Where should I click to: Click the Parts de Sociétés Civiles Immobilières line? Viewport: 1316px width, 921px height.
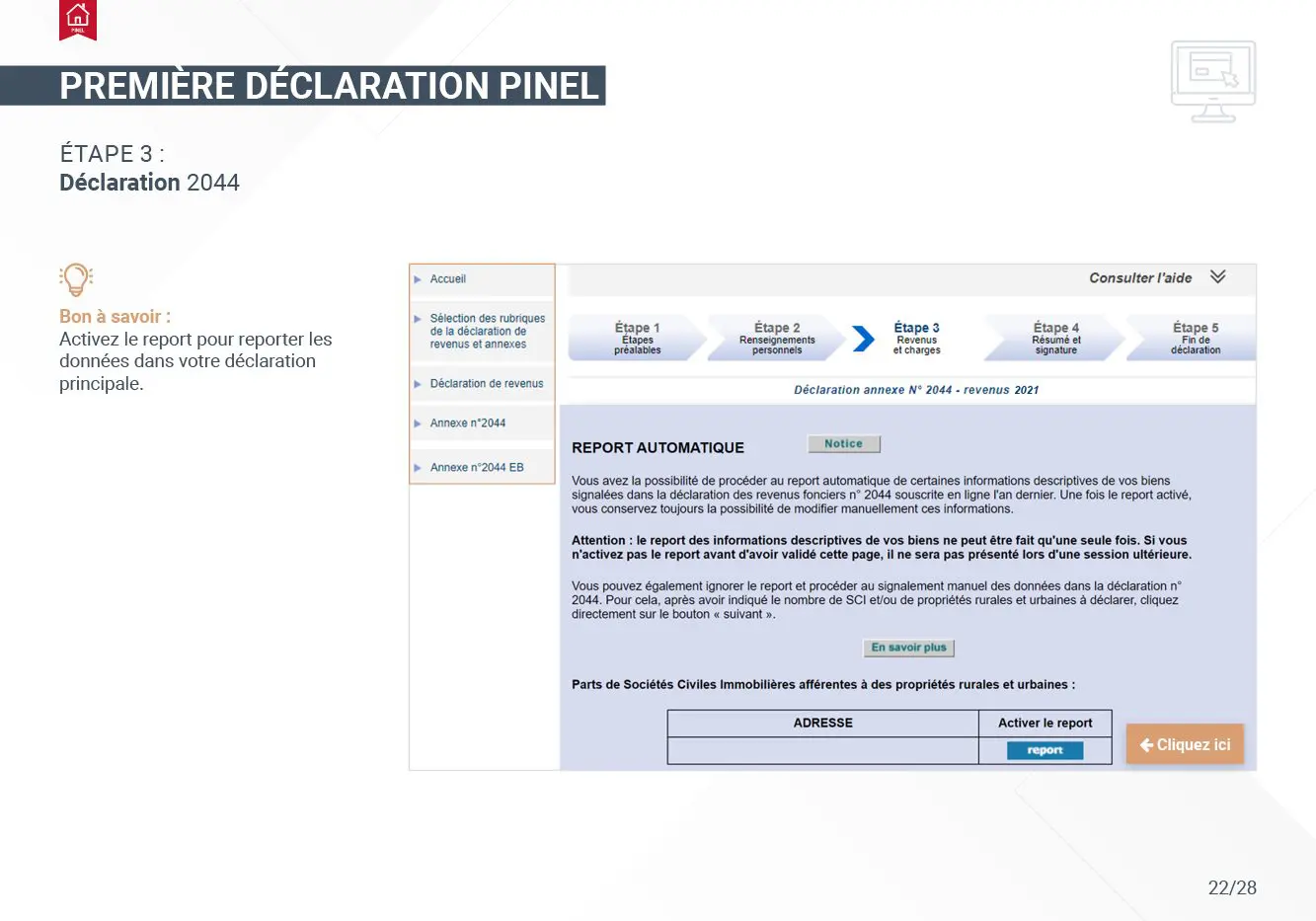823,685
